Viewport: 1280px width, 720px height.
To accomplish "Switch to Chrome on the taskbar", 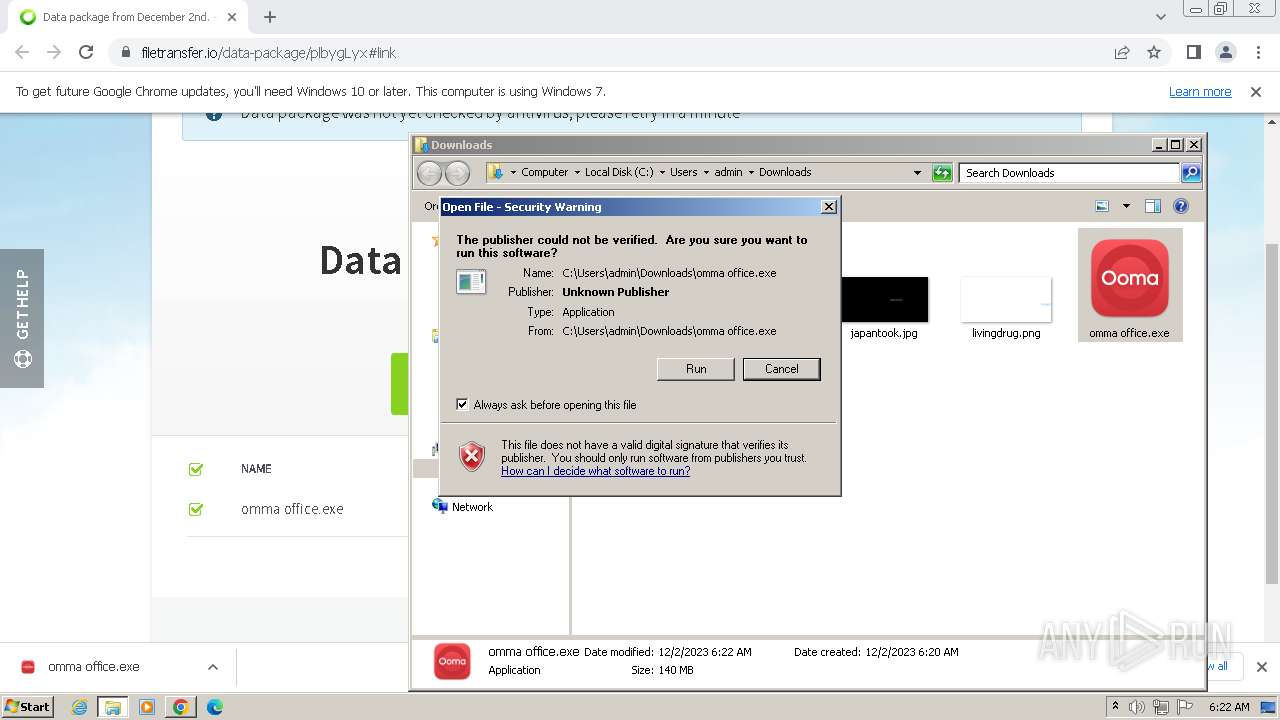I will (x=181, y=707).
